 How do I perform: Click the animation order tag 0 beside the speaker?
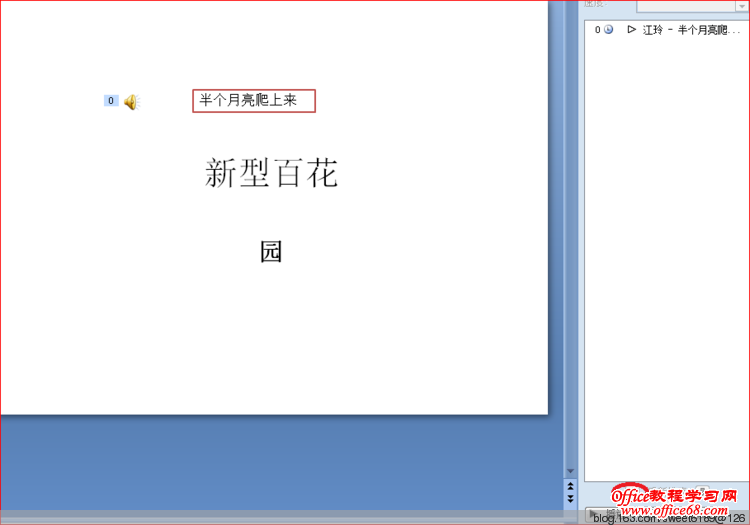[x=111, y=101]
